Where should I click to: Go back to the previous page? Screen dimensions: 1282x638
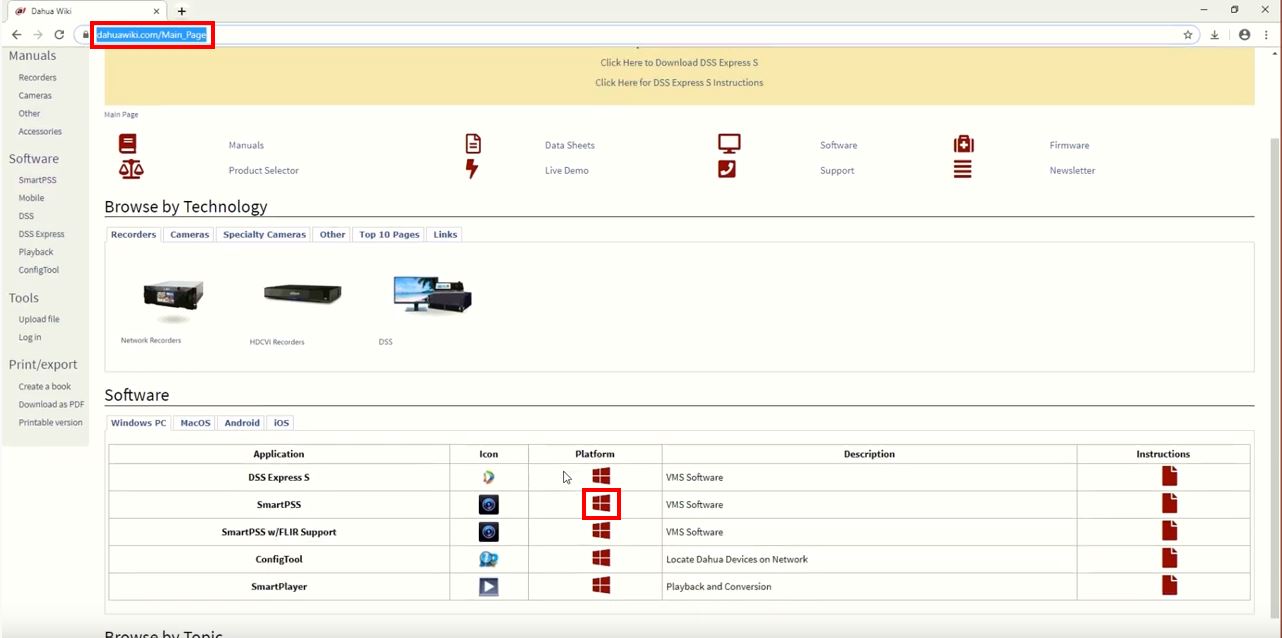pos(16,34)
